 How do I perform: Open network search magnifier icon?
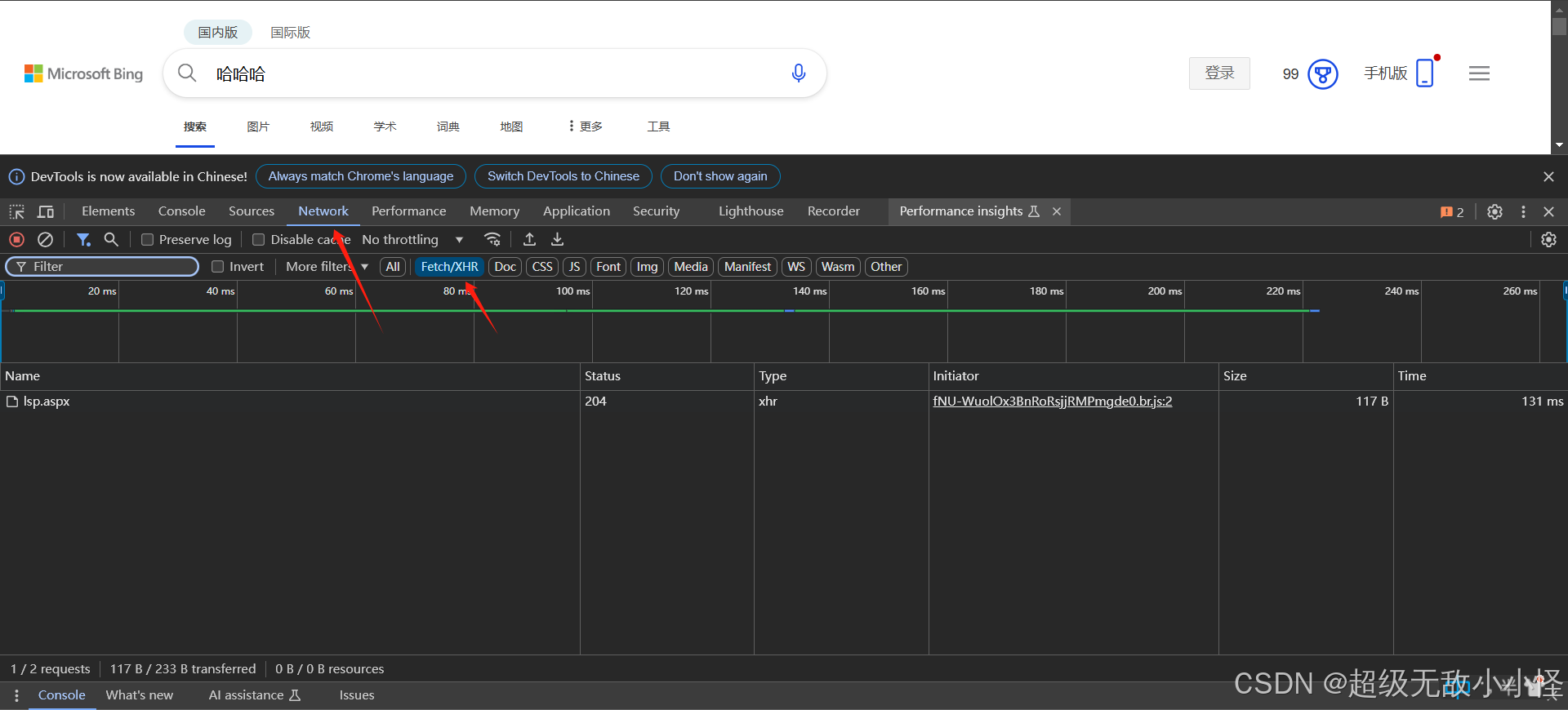pyautogui.click(x=111, y=239)
